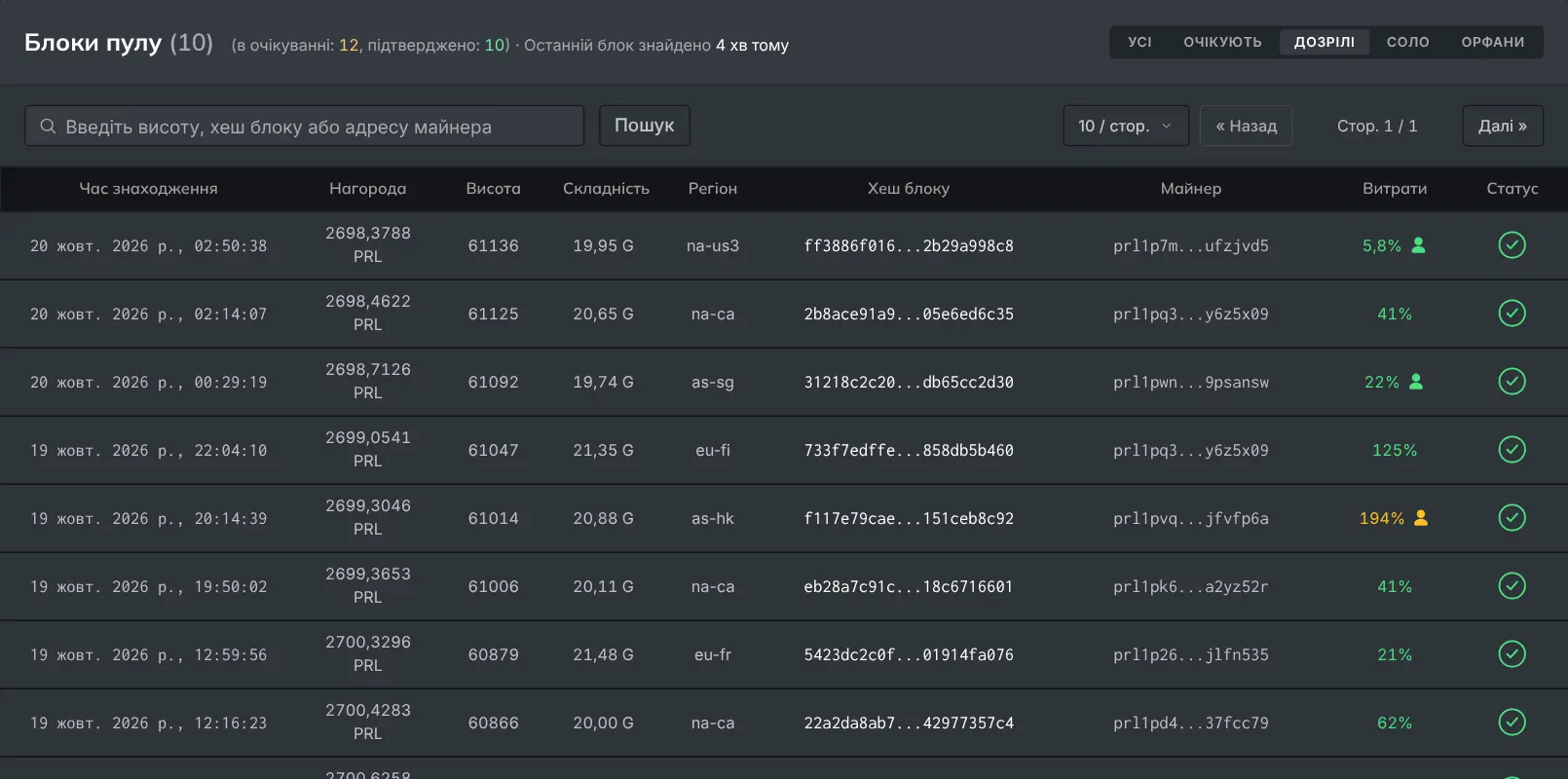The height and width of the screenshot is (779, 1568).
Task: Select the ОЧІКУЮТЬ filter tab
Action: (x=1222, y=42)
